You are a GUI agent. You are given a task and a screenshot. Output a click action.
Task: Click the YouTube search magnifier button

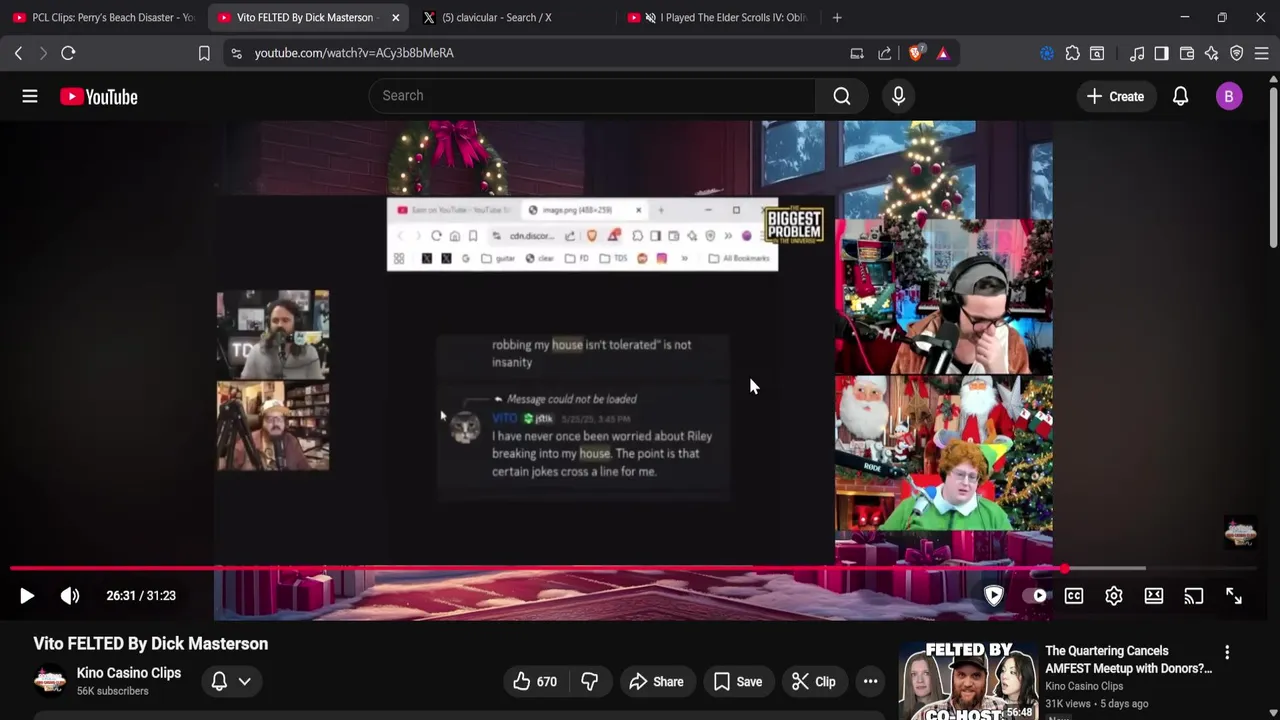tap(842, 96)
